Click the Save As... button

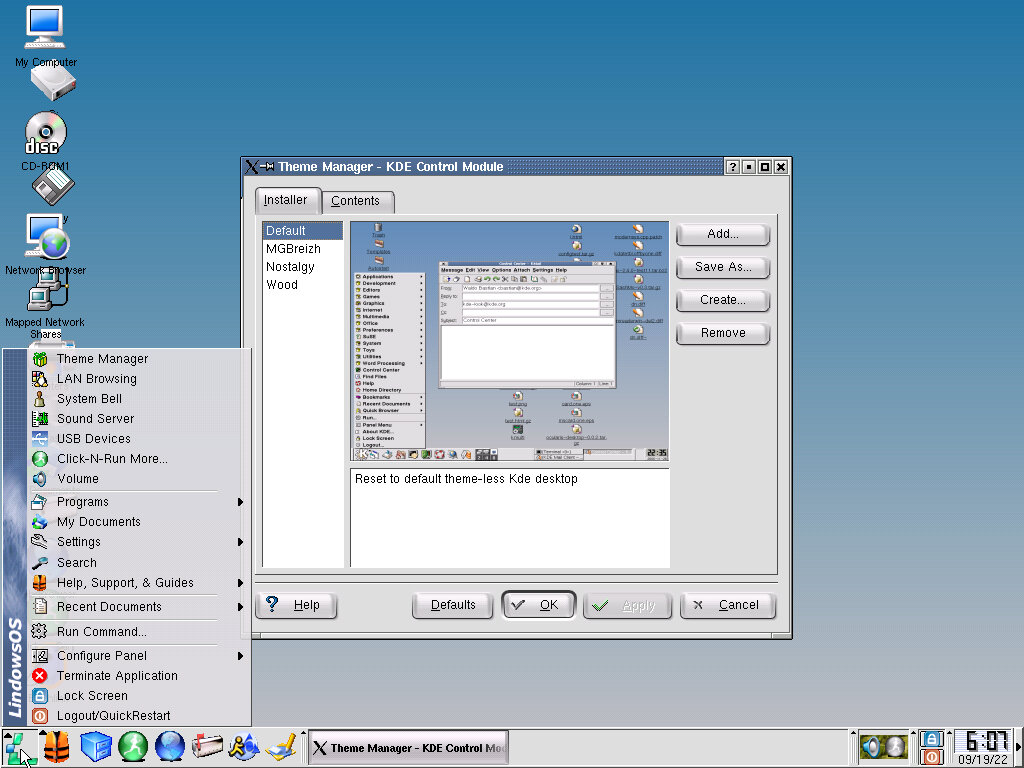(722, 267)
